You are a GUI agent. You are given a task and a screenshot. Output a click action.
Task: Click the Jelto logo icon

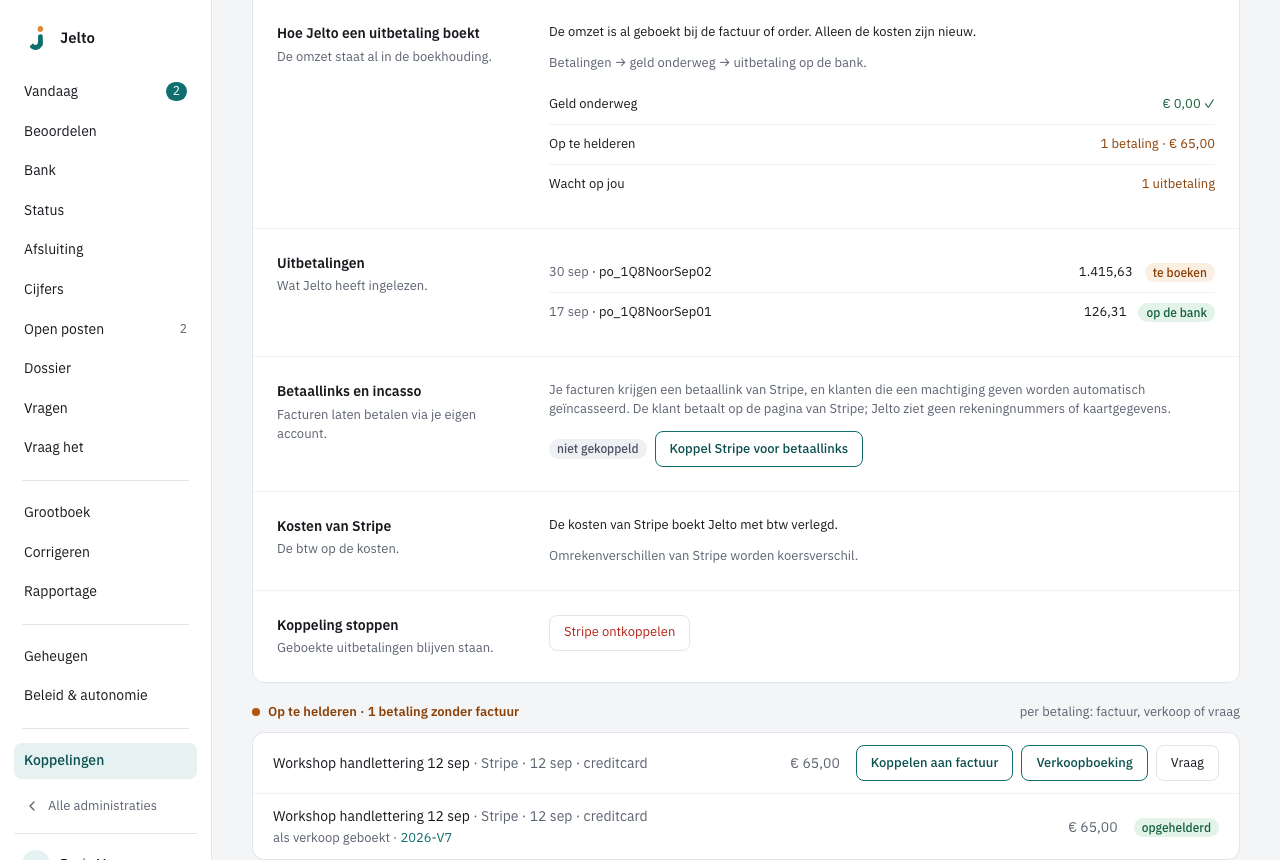(37, 38)
